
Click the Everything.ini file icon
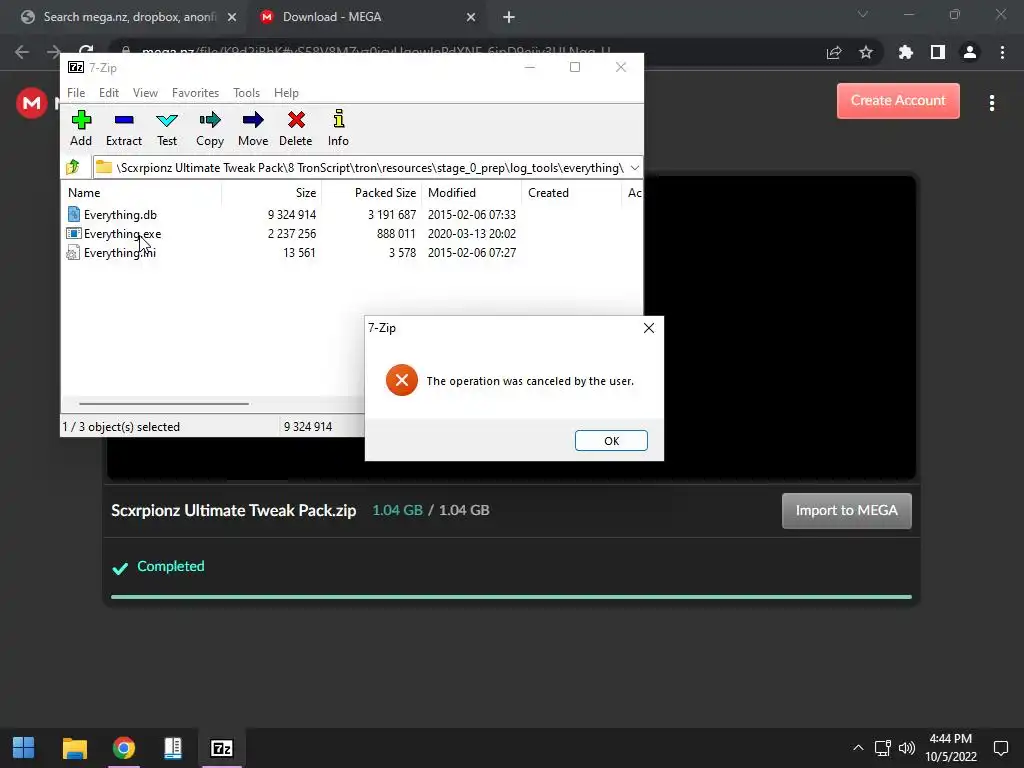coord(73,253)
